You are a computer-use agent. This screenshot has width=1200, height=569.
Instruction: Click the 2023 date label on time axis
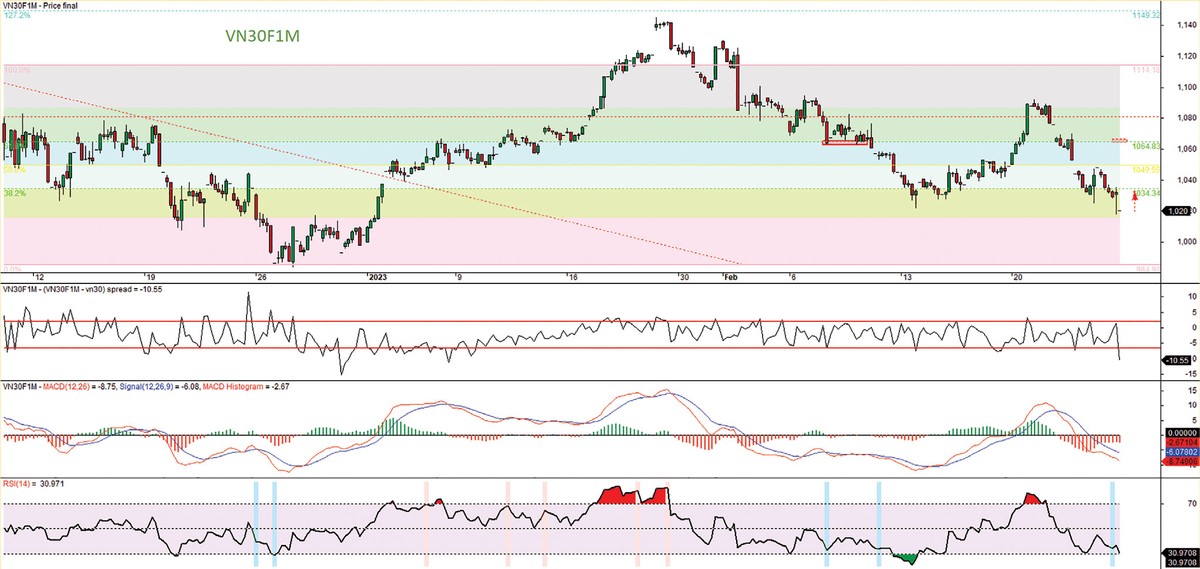[x=376, y=276]
